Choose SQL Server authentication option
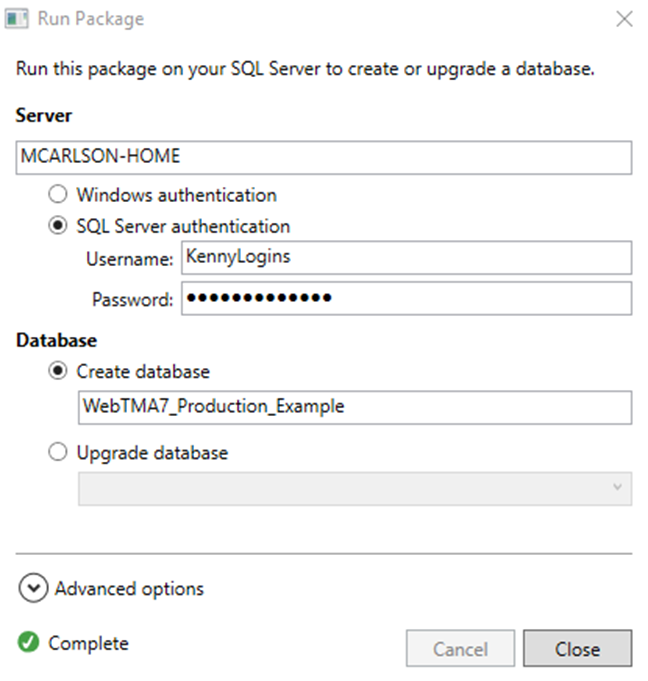The image size is (648, 681). tap(59, 226)
